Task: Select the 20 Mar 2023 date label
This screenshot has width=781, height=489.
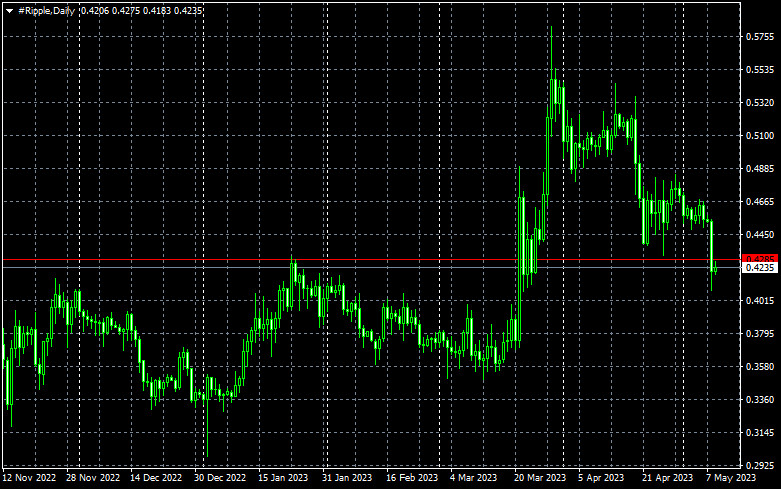Action: 540,478
